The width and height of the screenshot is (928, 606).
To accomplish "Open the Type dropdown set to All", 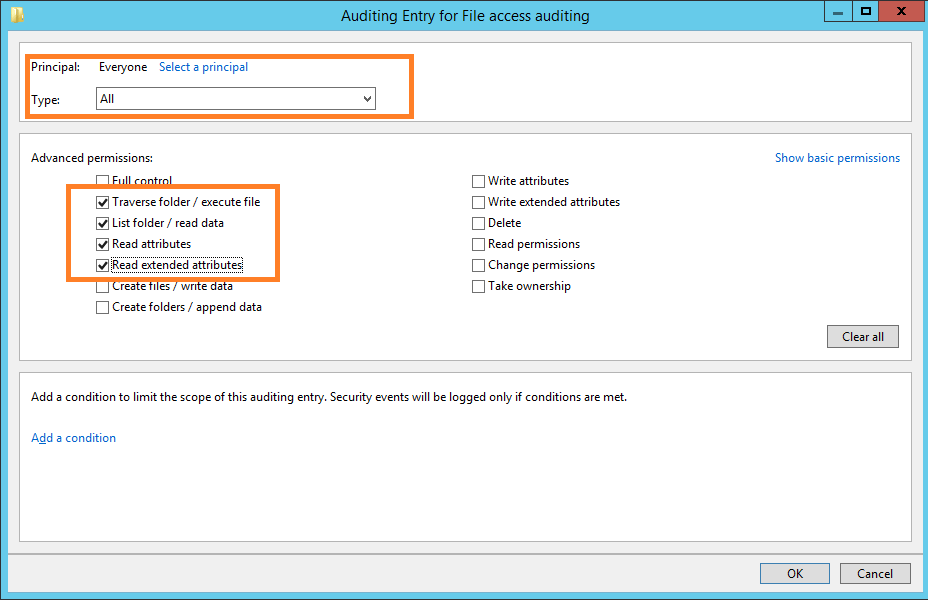I will (236, 99).
